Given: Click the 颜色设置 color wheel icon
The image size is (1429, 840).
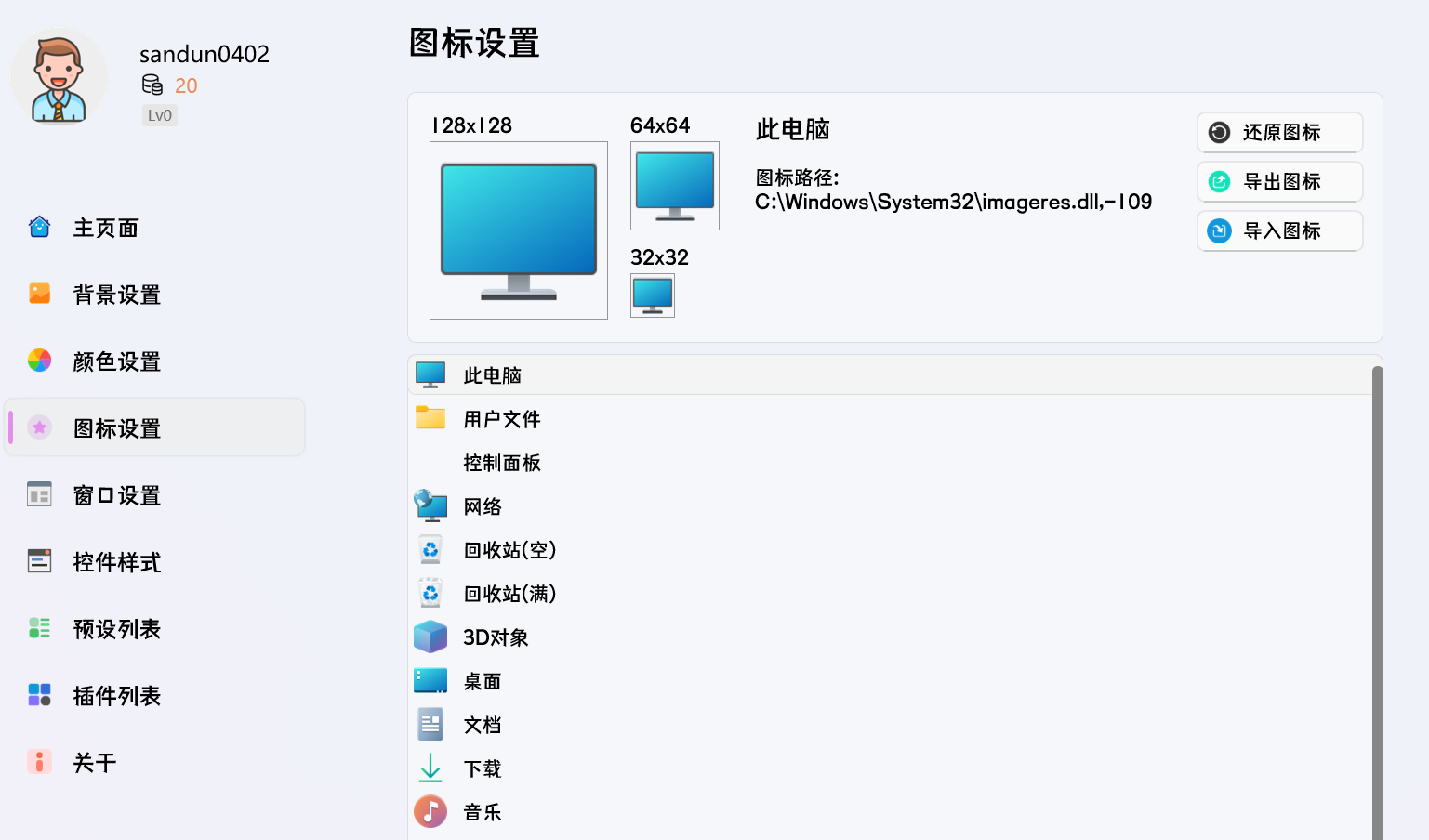Looking at the screenshot, I should (x=39, y=361).
